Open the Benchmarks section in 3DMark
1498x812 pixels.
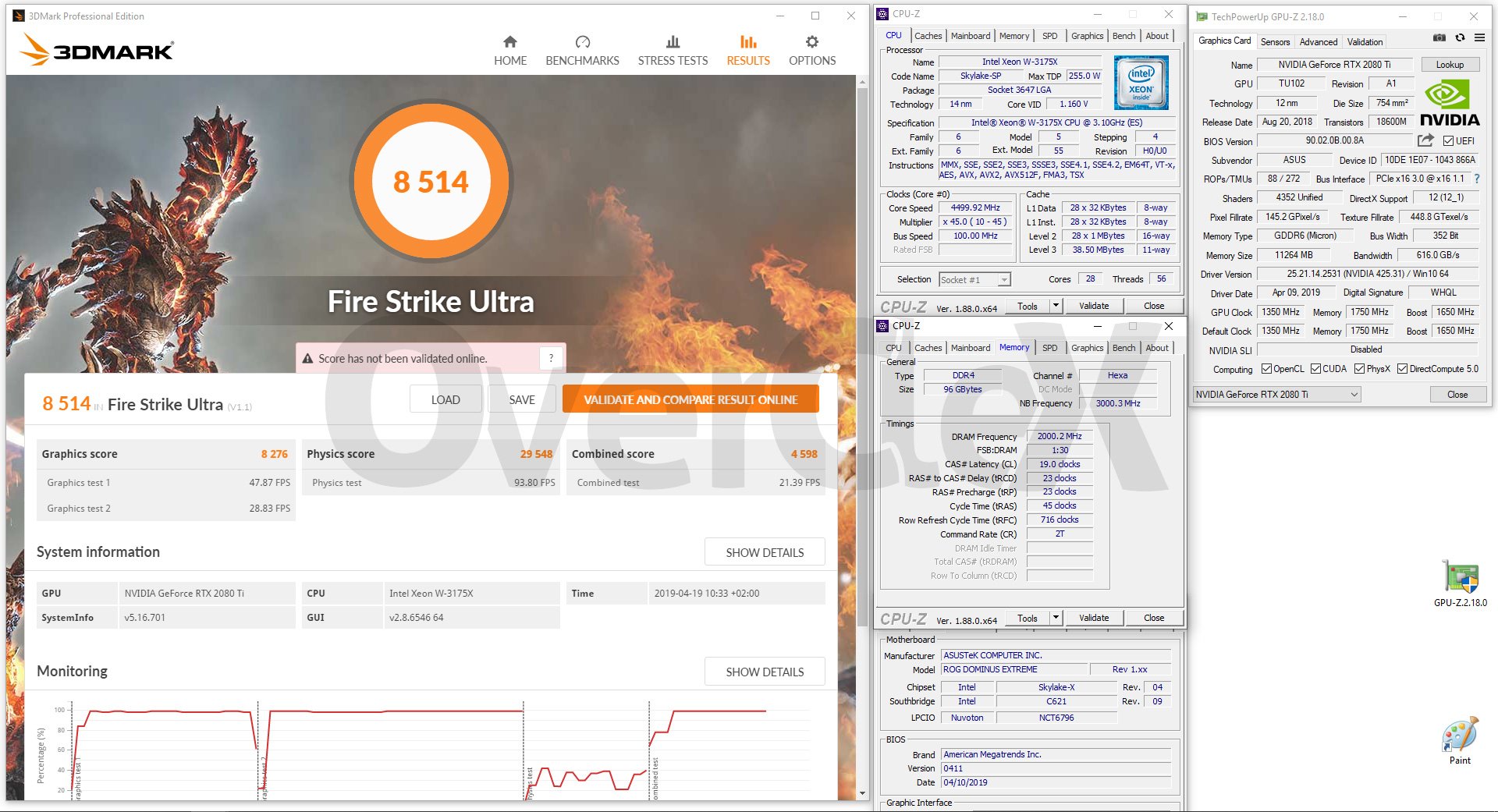click(x=582, y=51)
